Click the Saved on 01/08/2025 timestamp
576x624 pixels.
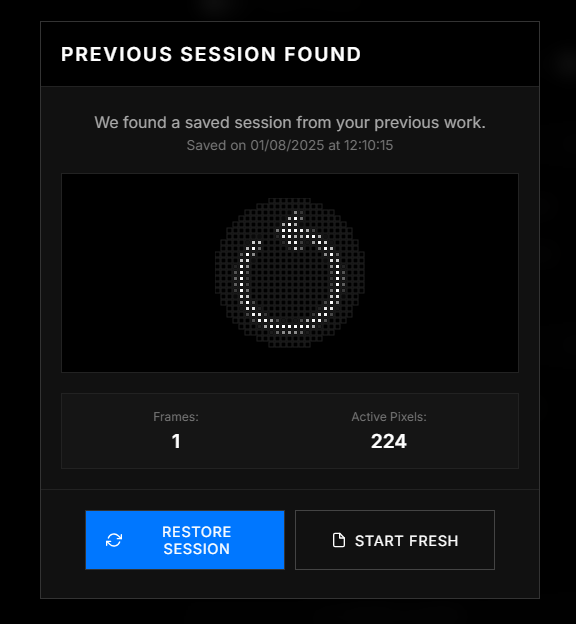click(x=290, y=145)
